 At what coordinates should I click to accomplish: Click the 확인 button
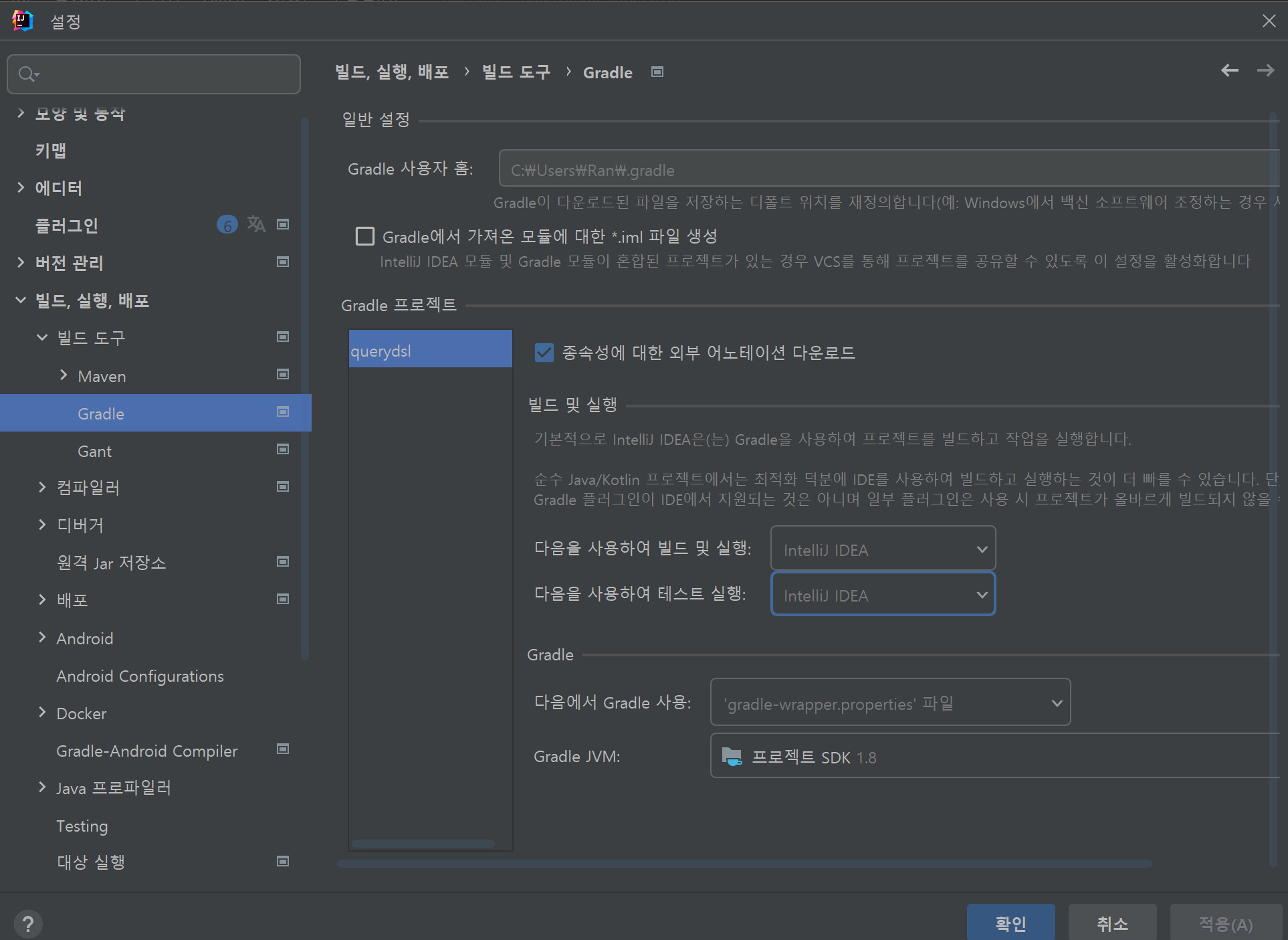pos(1010,923)
